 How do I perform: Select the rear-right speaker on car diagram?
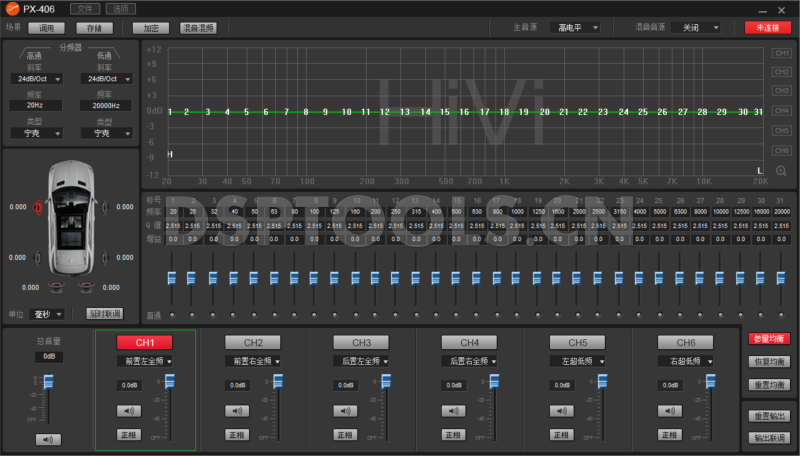point(103,257)
